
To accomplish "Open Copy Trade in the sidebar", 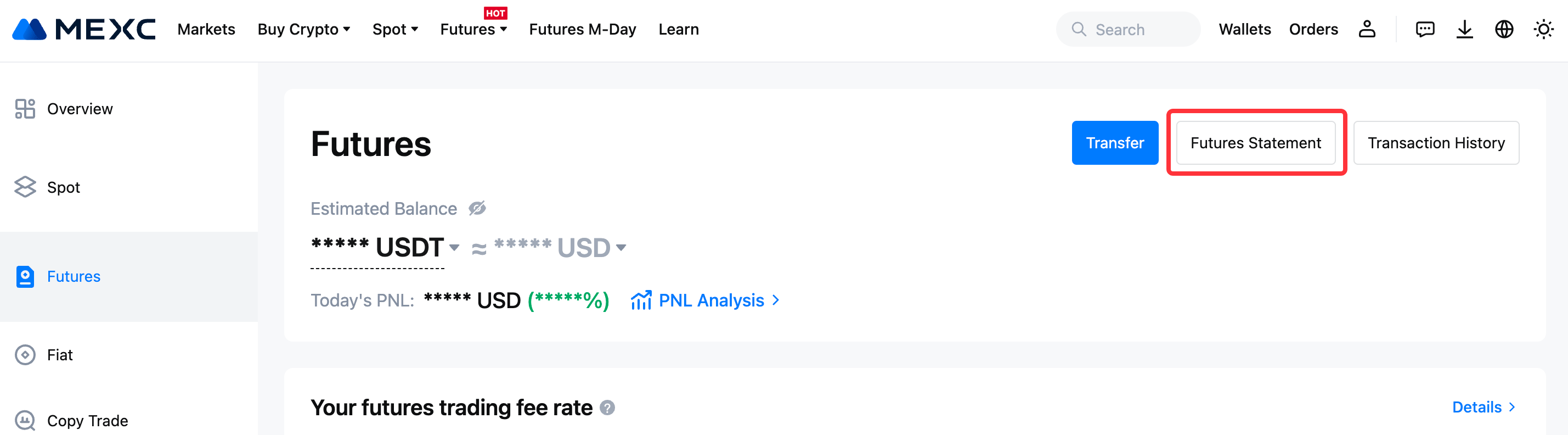I will pos(87,421).
